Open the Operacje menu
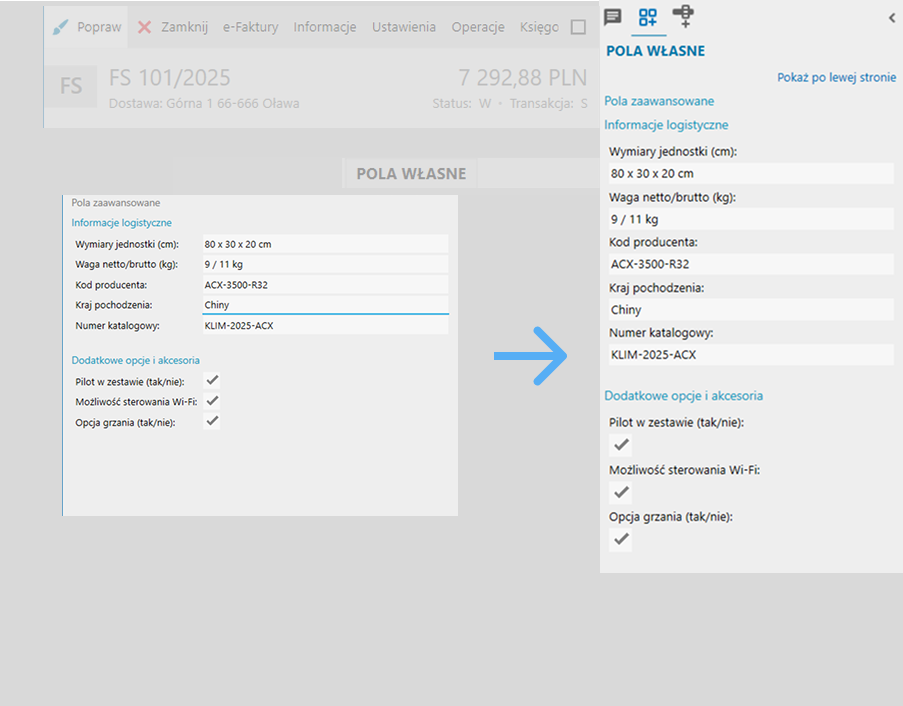Screen dimensions: 903x706 477,27
